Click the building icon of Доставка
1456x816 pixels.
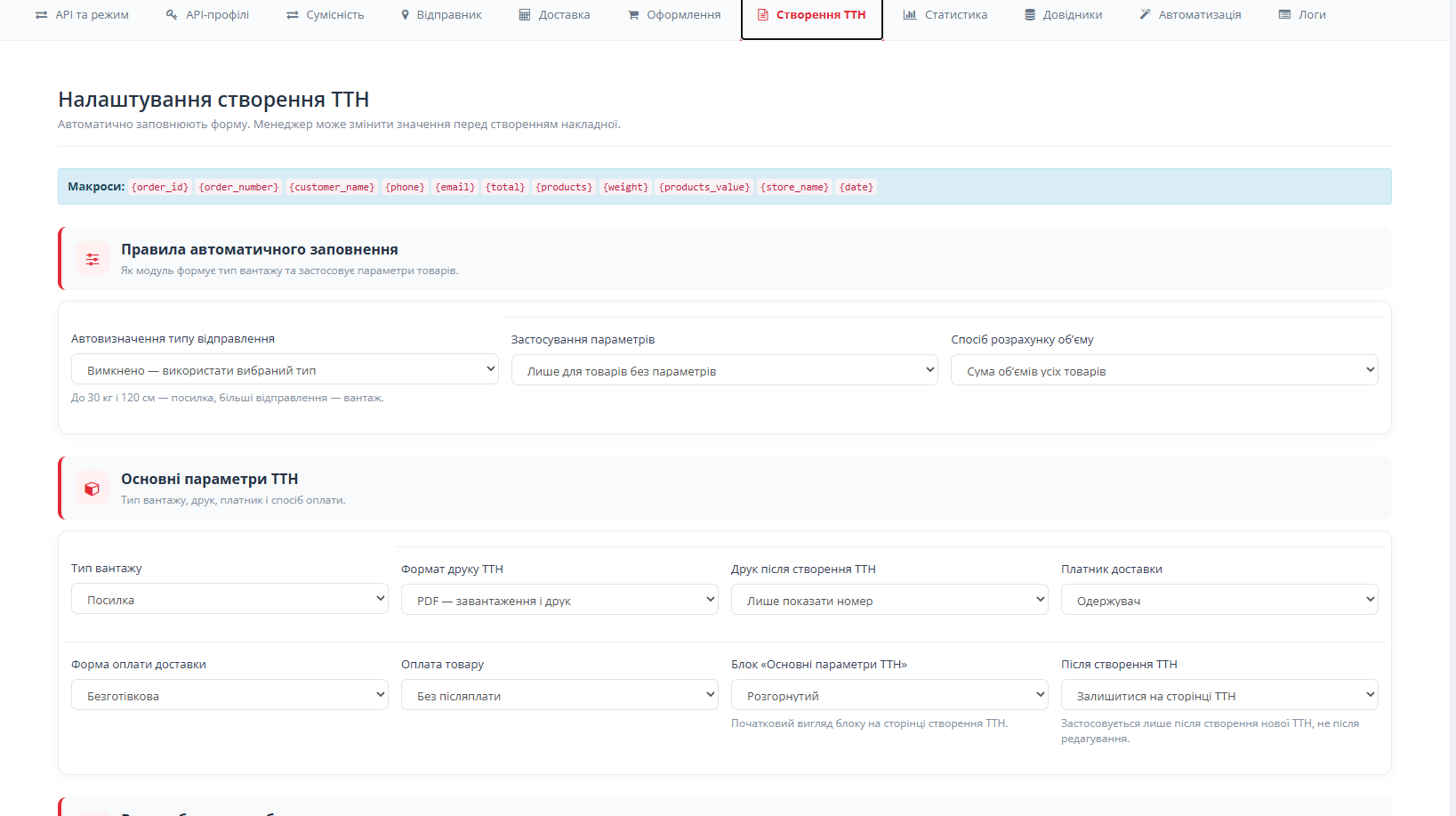525,15
